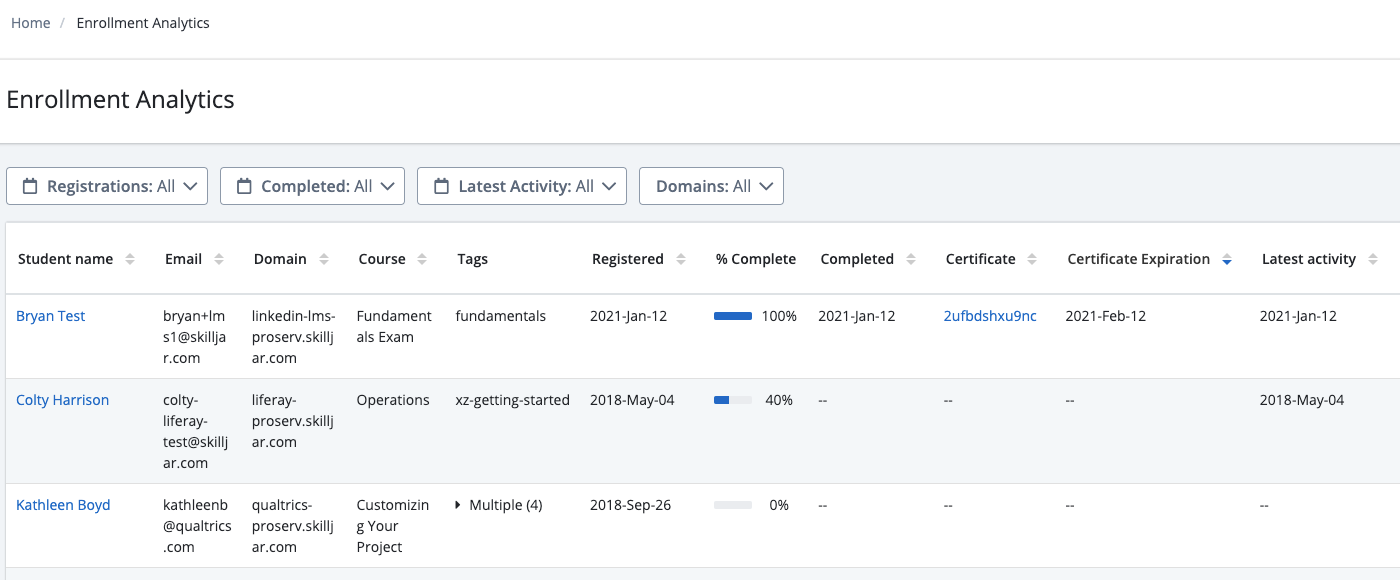Image resolution: width=1400 pixels, height=580 pixels.
Task: Click the Enrollment Analytics page heading
Action: click(121, 100)
